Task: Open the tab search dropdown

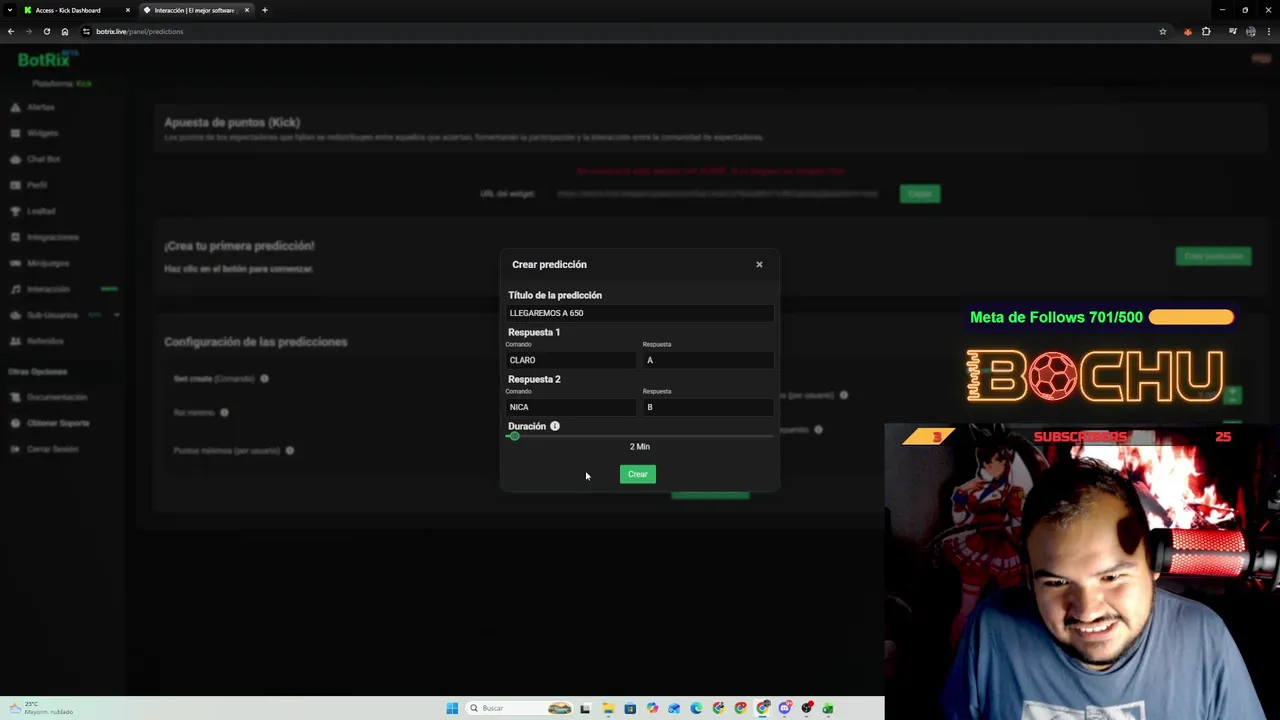Action: (x=11, y=10)
